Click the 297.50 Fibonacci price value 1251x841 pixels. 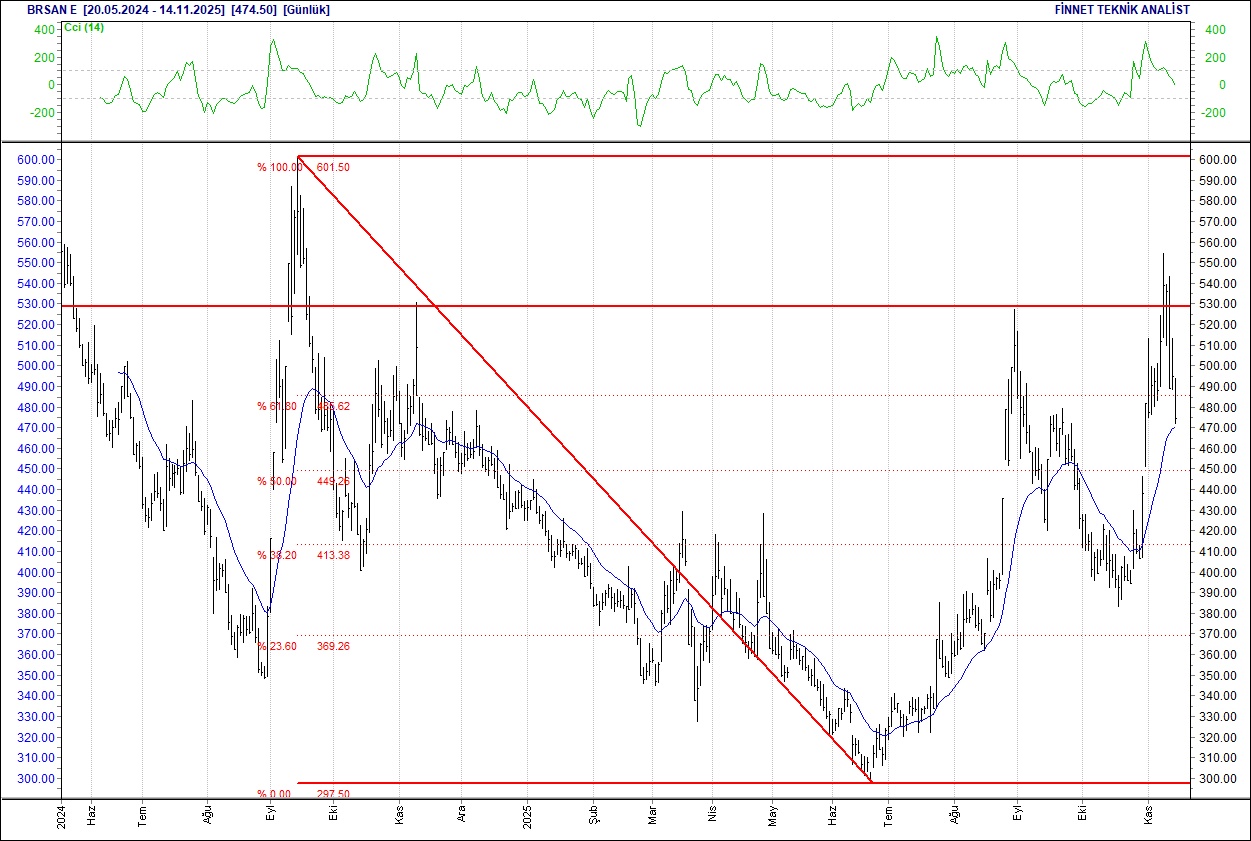coord(333,794)
